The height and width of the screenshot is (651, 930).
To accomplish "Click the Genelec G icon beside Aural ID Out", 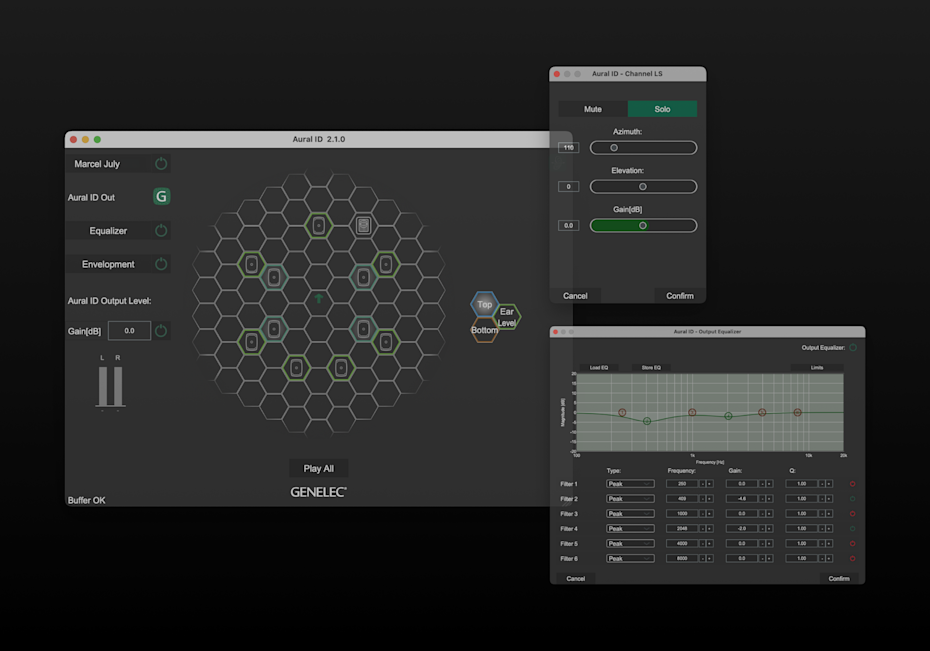I will pyautogui.click(x=161, y=196).
